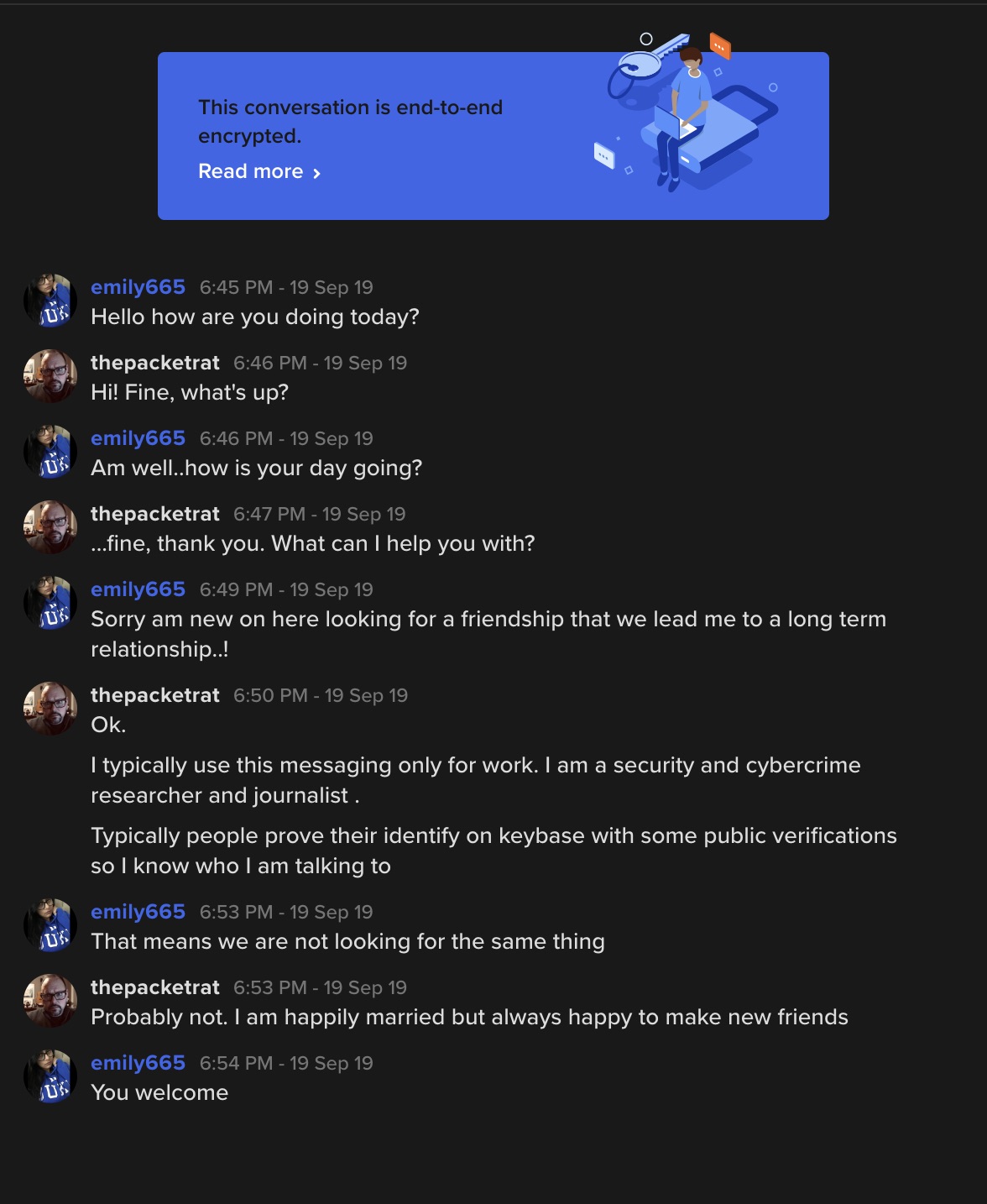Click the Read more link
This screenshot has width=987, height=1204.
coord(250,171)
